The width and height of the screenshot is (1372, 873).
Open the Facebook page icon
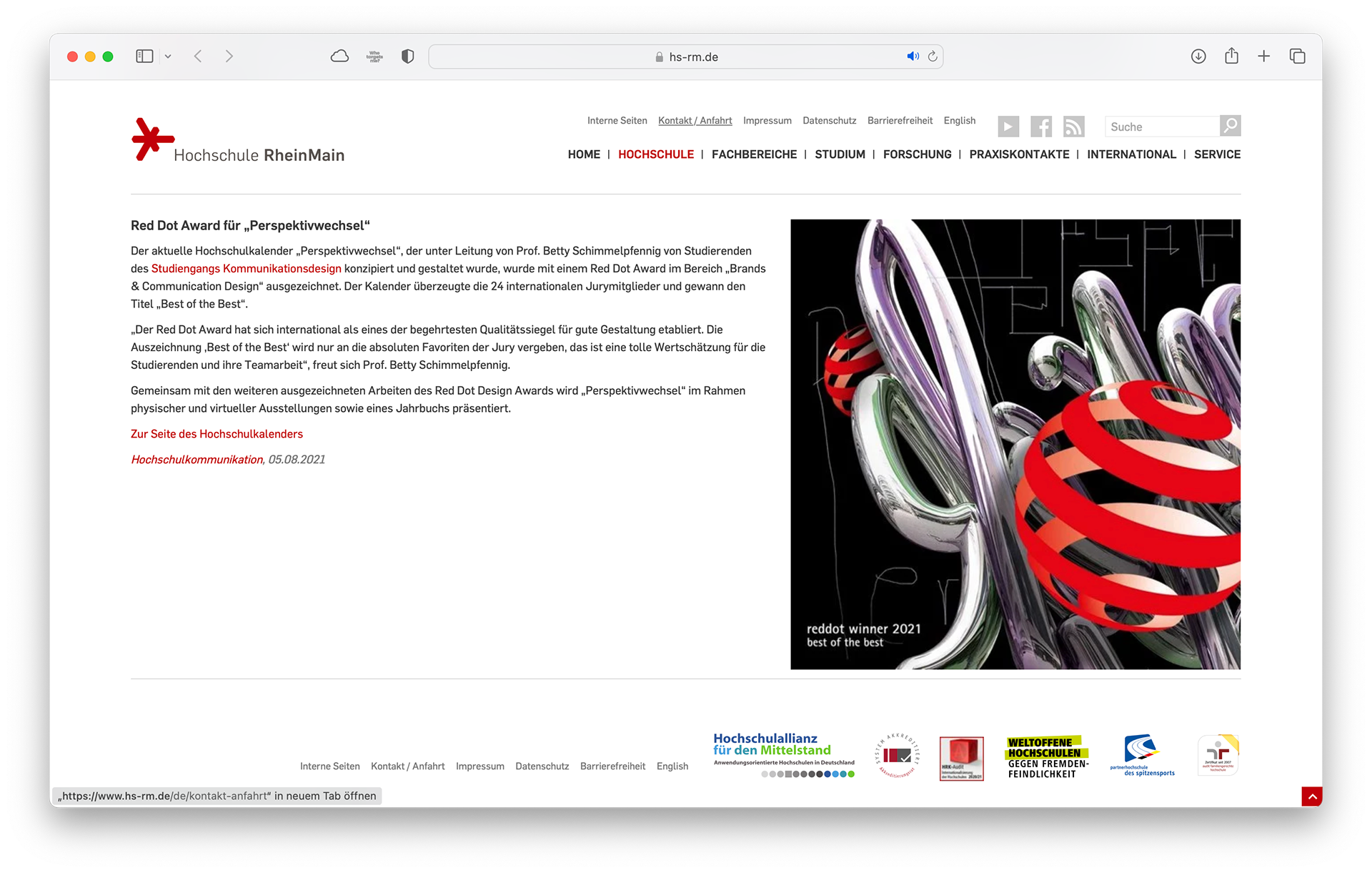tap(1041, 127)
